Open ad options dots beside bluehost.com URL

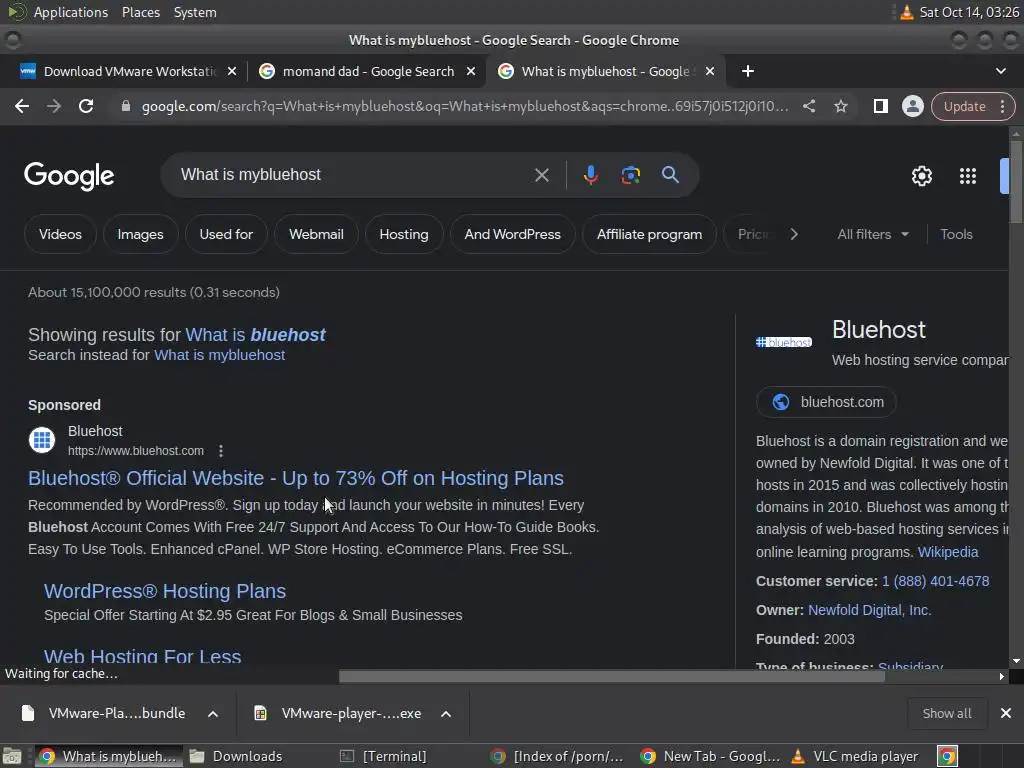click(x=221, y=451)
